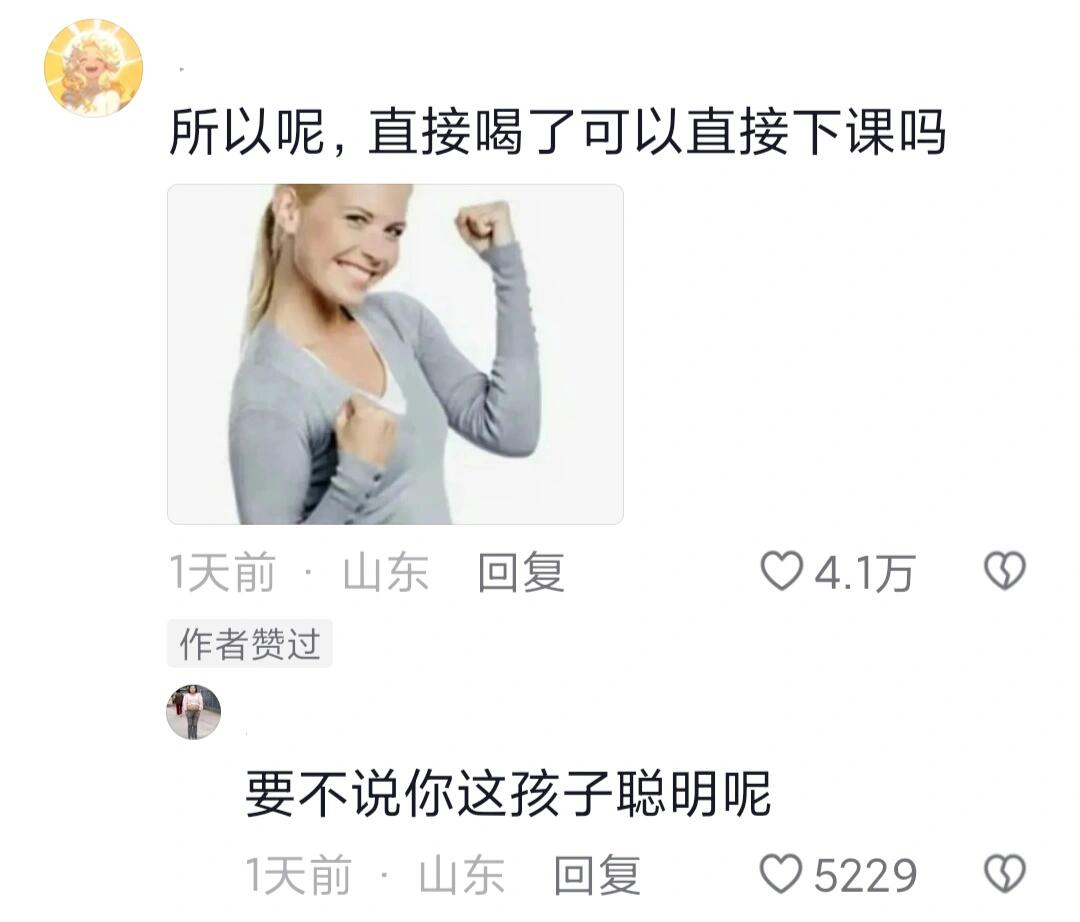Select the reply text 要不说你这孩子聪明呢
Image resolution: width=1080 pixels, height=922 pixels.
click(x=508, y=794)
